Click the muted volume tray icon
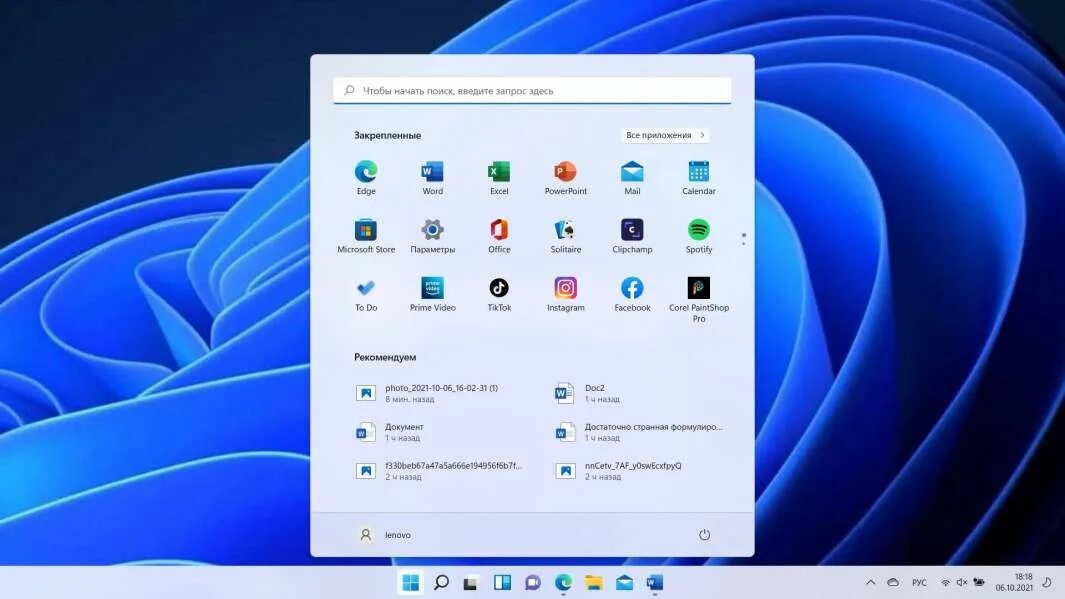The image size is (1065, 599). click(962, 583)
